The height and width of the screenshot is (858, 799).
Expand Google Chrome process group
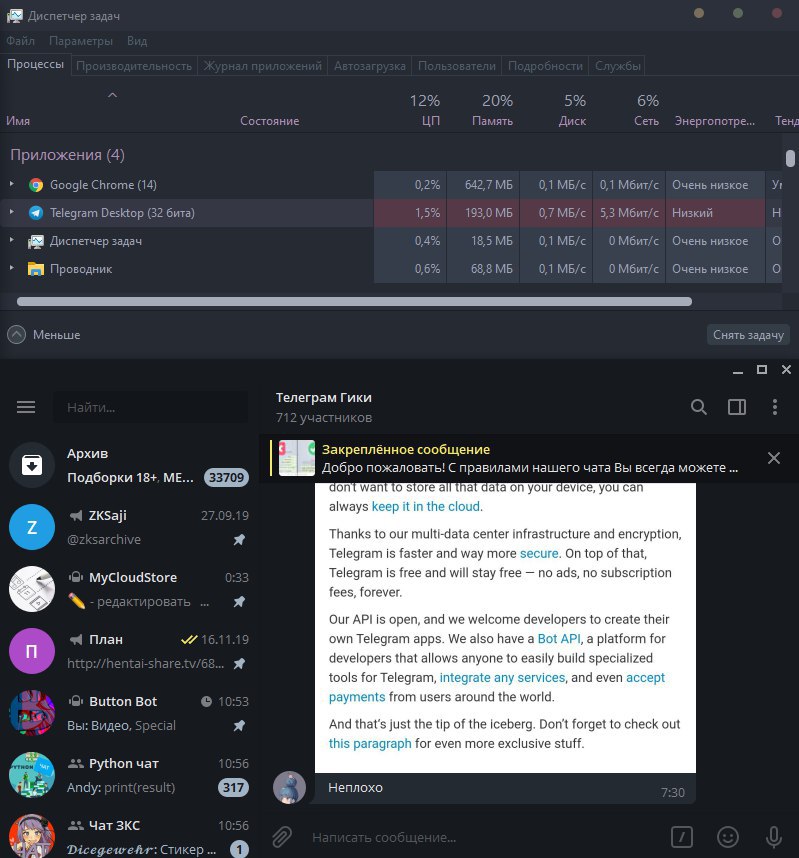pos(11,184)
